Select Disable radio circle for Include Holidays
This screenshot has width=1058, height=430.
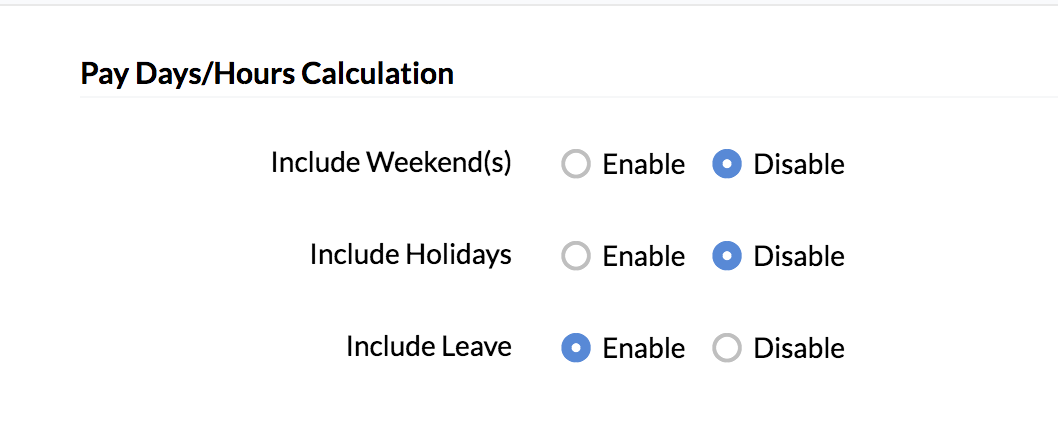(x=727, y=257)
